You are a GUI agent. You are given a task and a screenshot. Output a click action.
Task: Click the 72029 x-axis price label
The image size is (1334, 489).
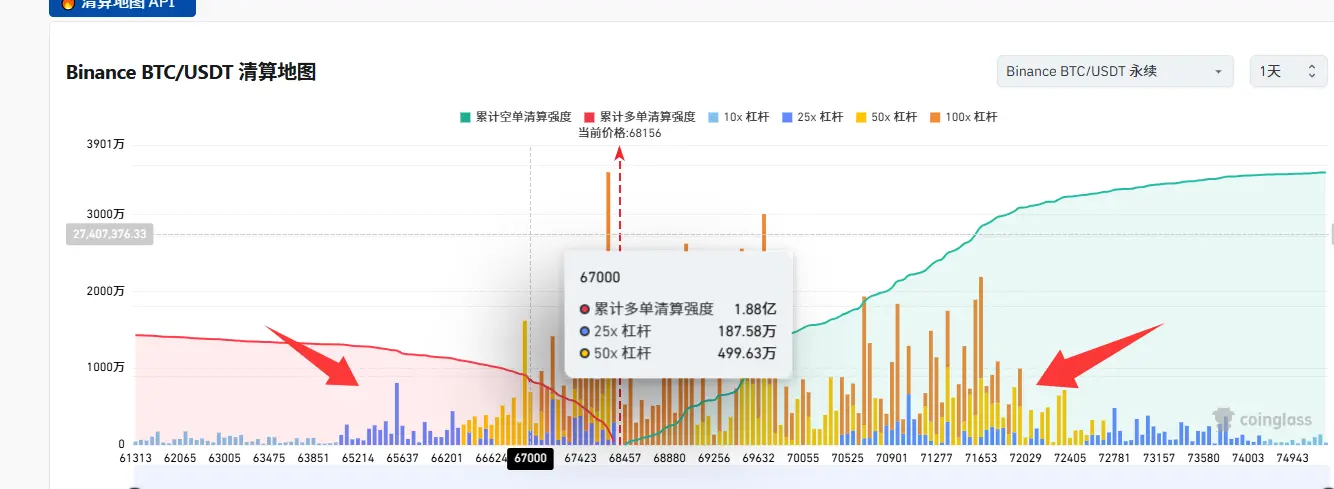click(x=1025, y=458)
